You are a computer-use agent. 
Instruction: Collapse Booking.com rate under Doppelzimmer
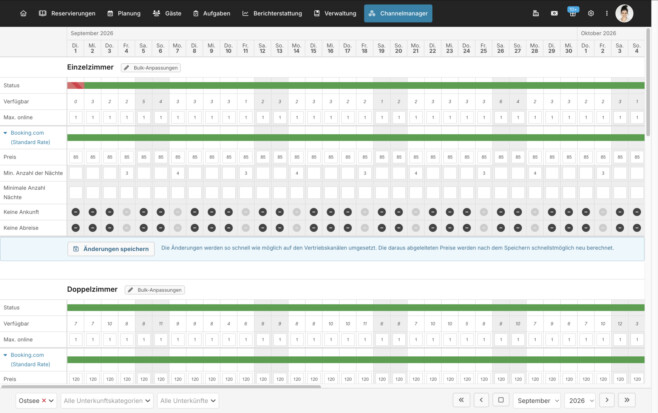pyautogui.click(x=5, y=355)
